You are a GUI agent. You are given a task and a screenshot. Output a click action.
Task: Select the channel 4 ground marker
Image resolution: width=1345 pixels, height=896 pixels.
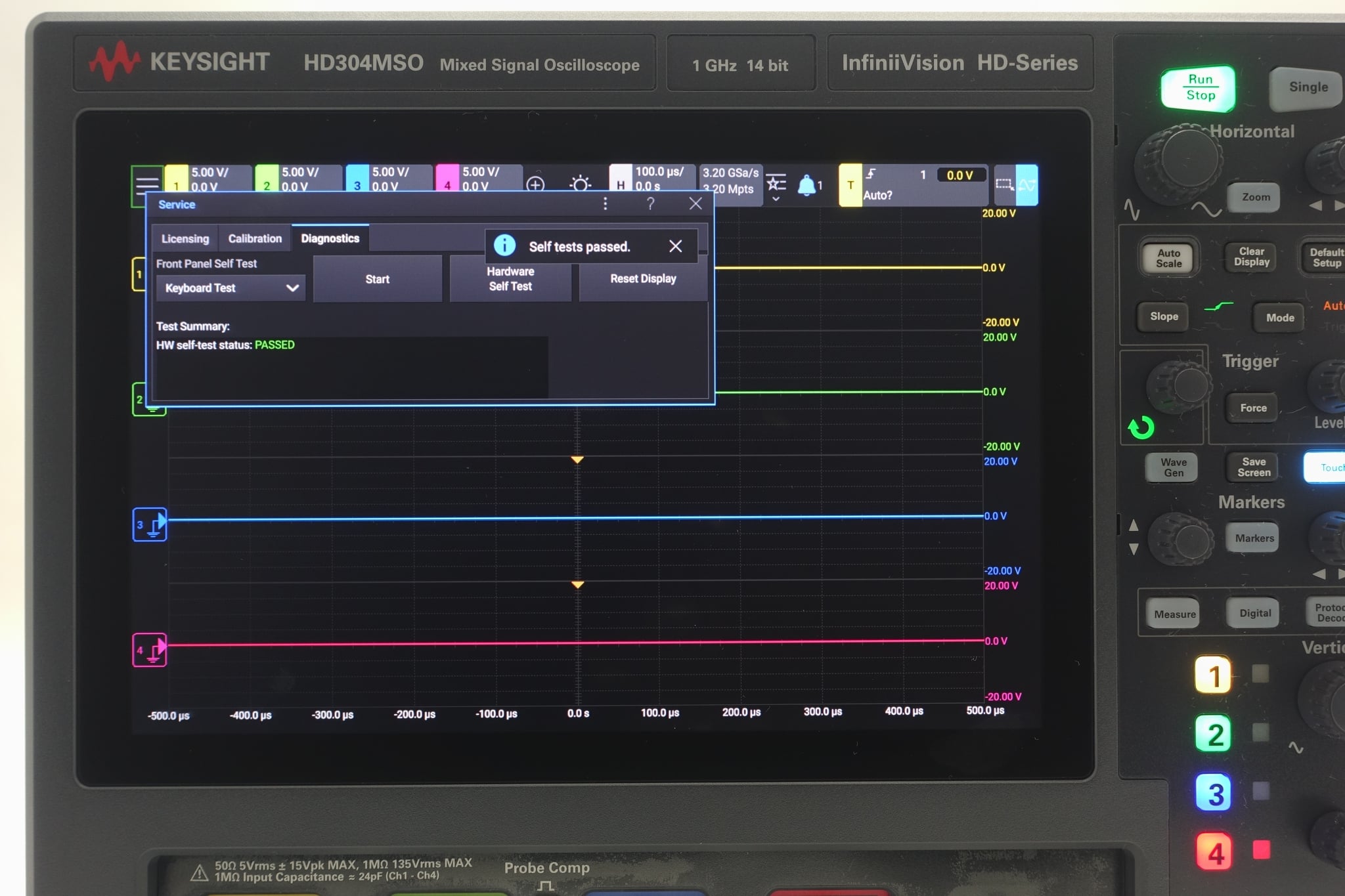tap(150, 650)
